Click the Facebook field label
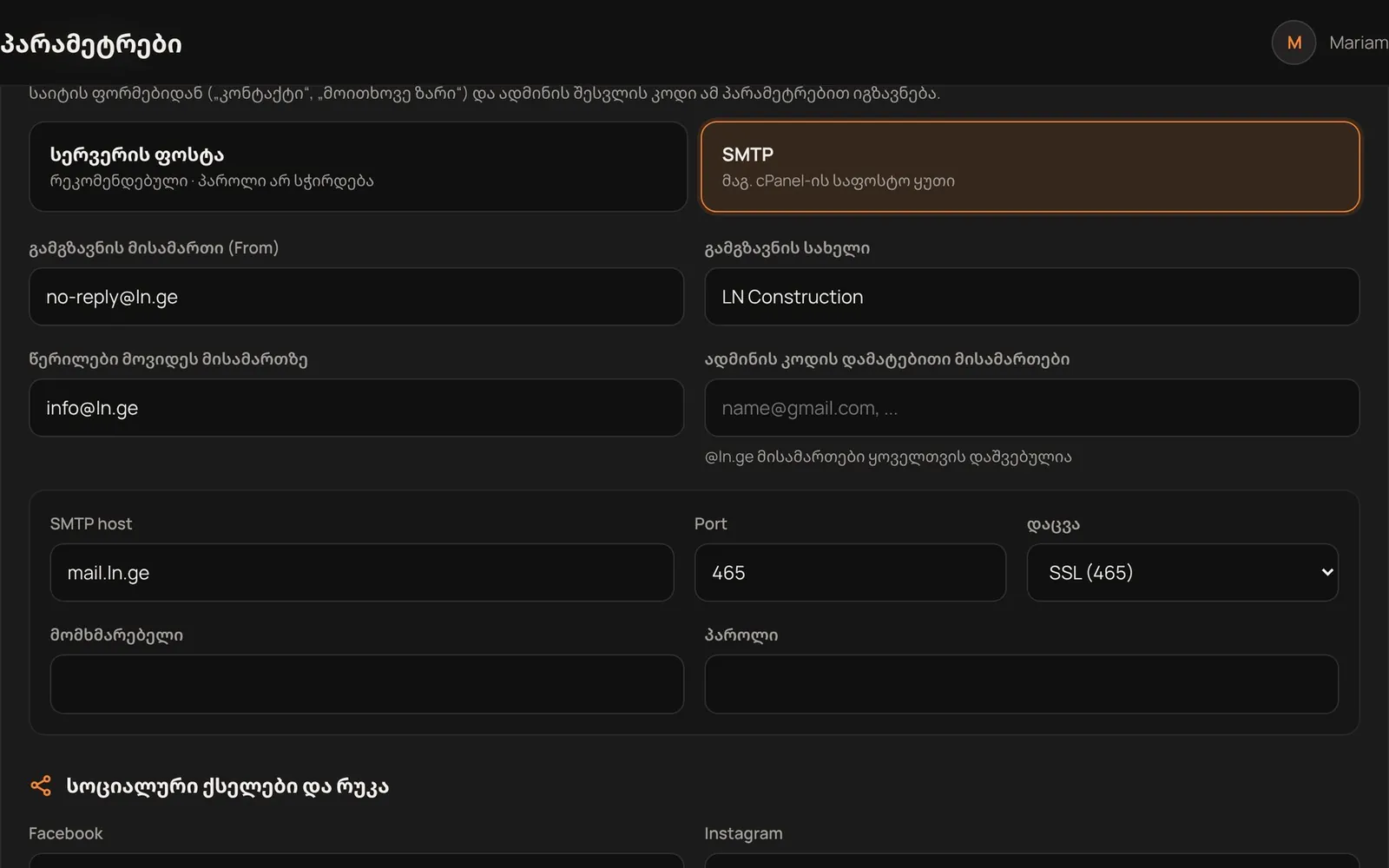This screenshot has height=868, width=1389. [x=66, y=833]
